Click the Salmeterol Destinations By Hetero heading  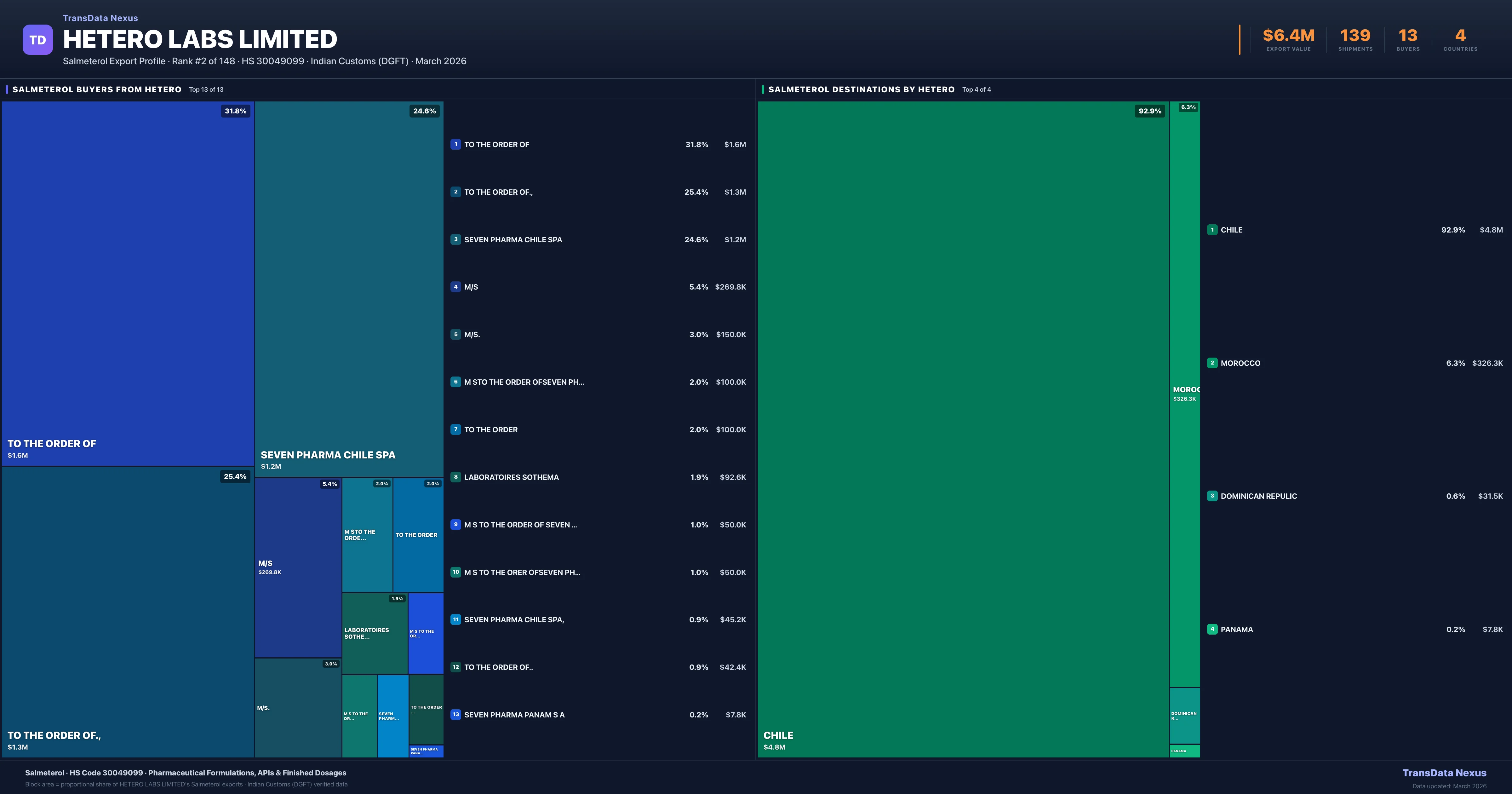[861, 89]
